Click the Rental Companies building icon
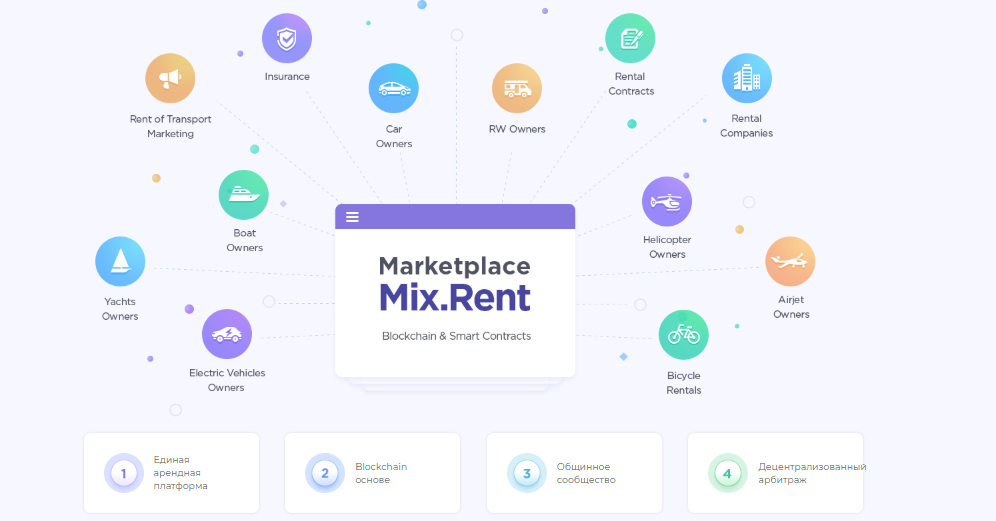Image resolution: width=996 pixels, height=521 pixels. click(x=747, y=79)
